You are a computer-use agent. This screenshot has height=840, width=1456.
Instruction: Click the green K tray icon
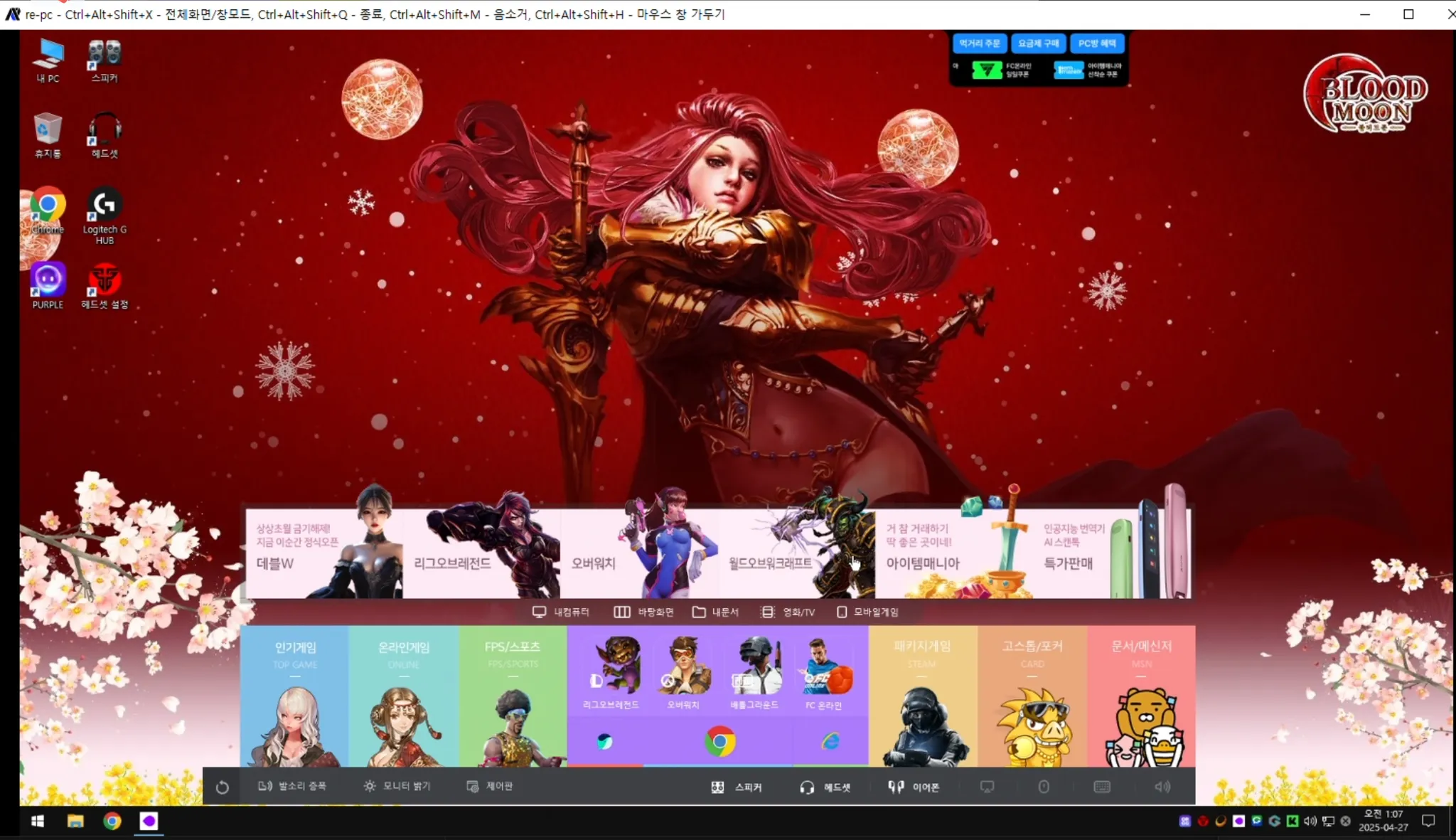click(1292, 822)
